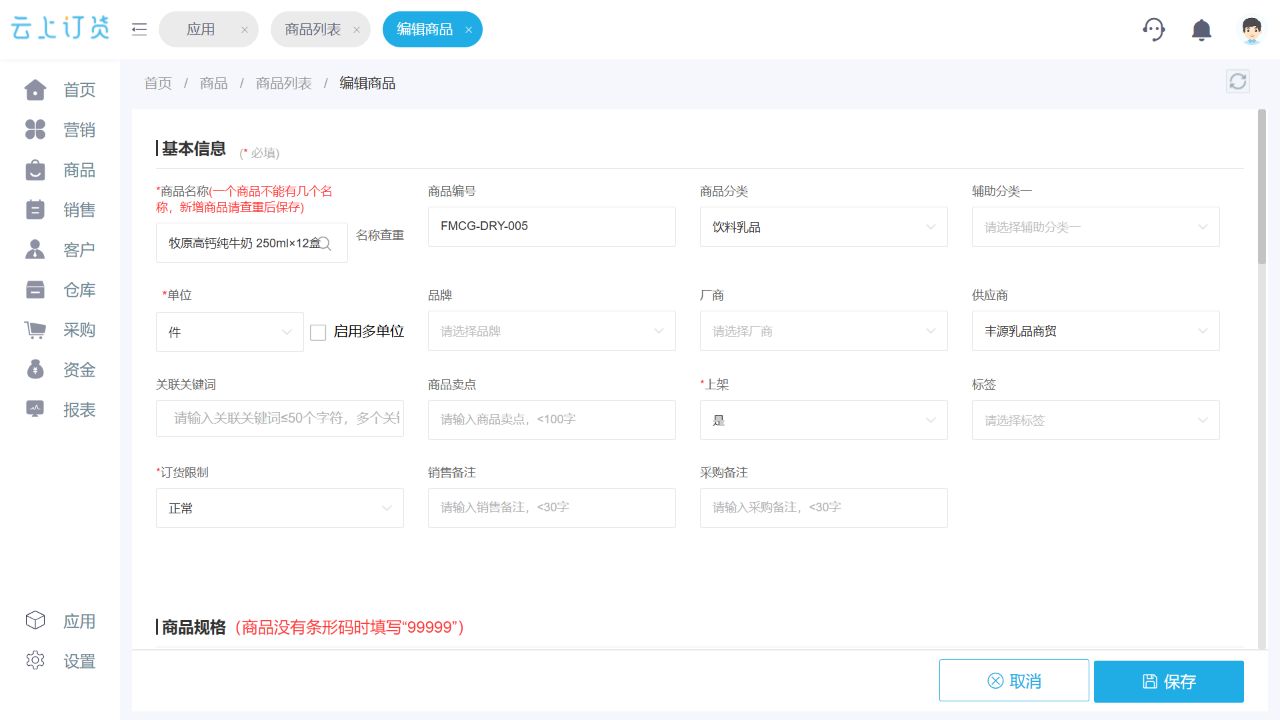The image size is (1280, 720).
Task: Close the 商品列表 tab with its x
Action: pos(356,30)
